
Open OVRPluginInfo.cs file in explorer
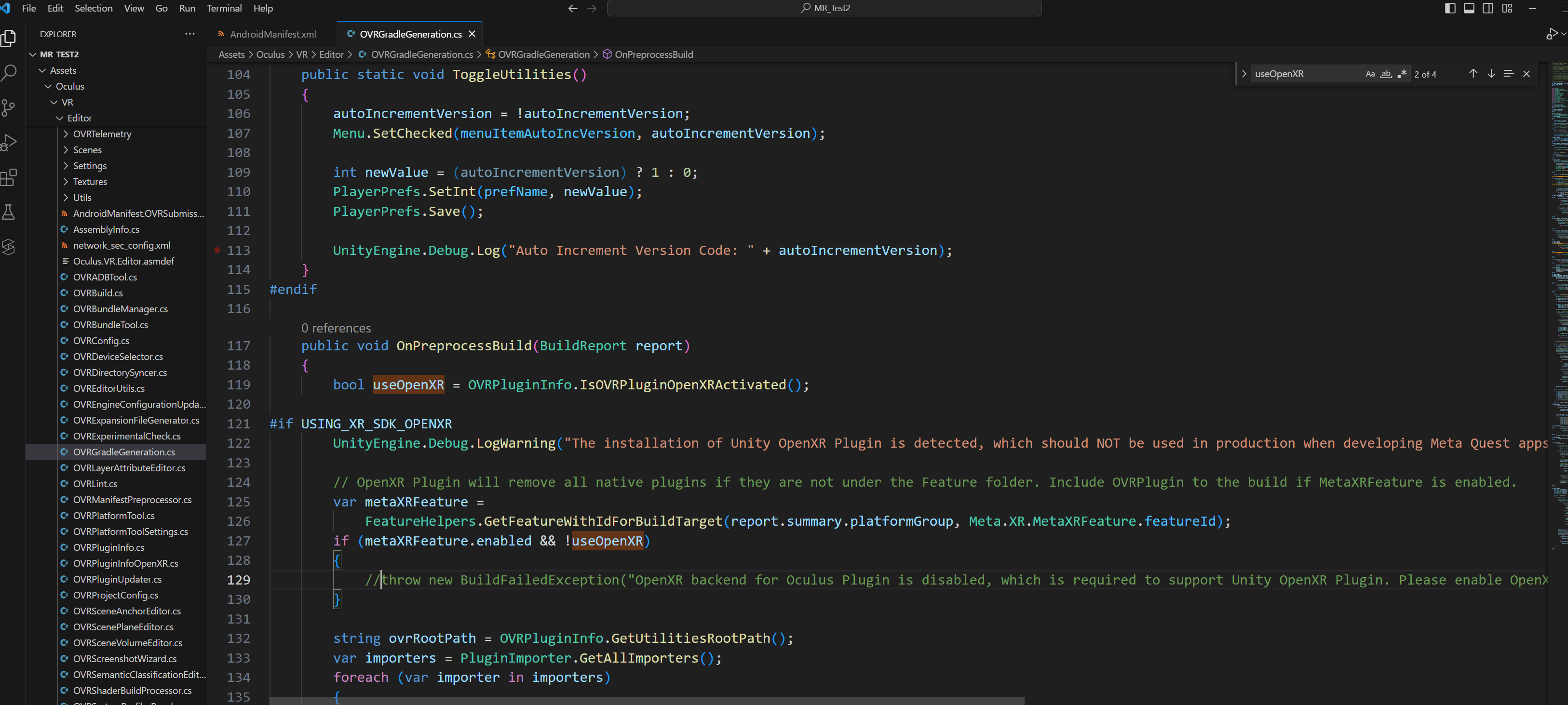108,547
